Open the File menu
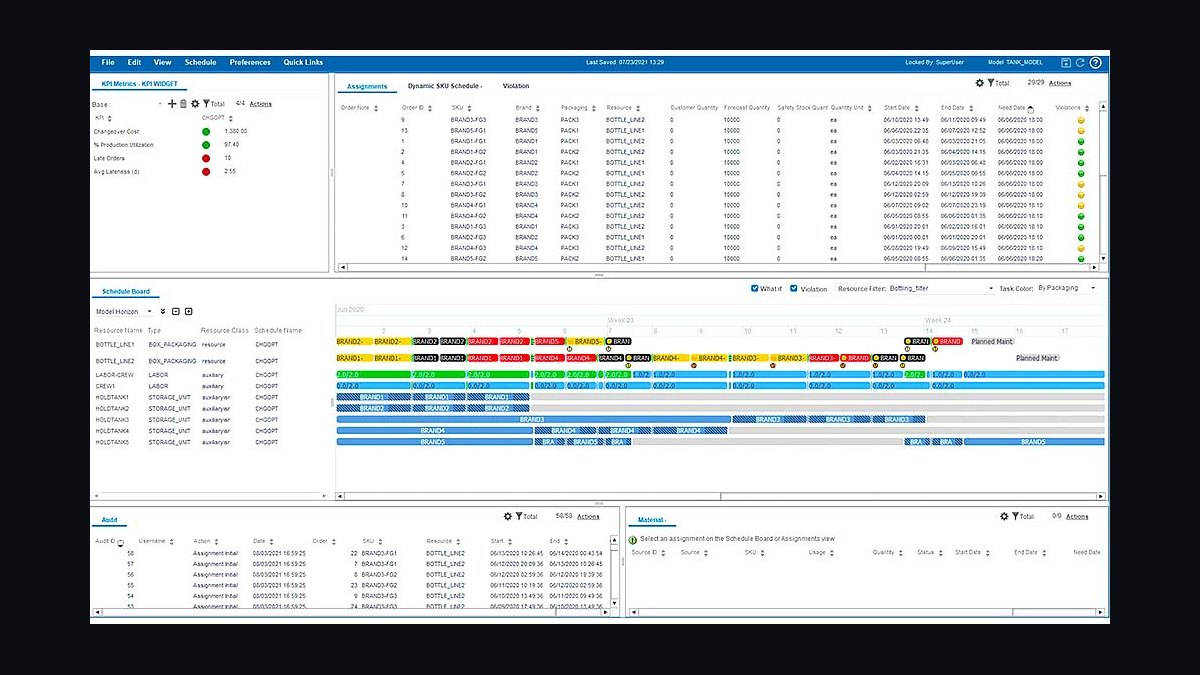 coord(108,62)
